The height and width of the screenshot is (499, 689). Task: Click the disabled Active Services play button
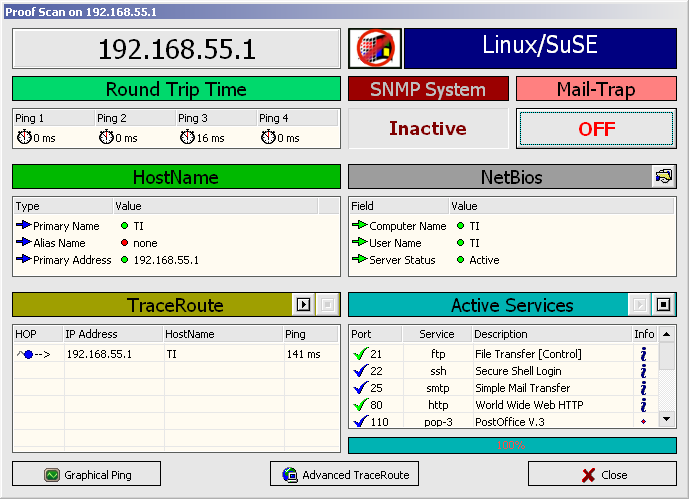click(x=639, y=304)
